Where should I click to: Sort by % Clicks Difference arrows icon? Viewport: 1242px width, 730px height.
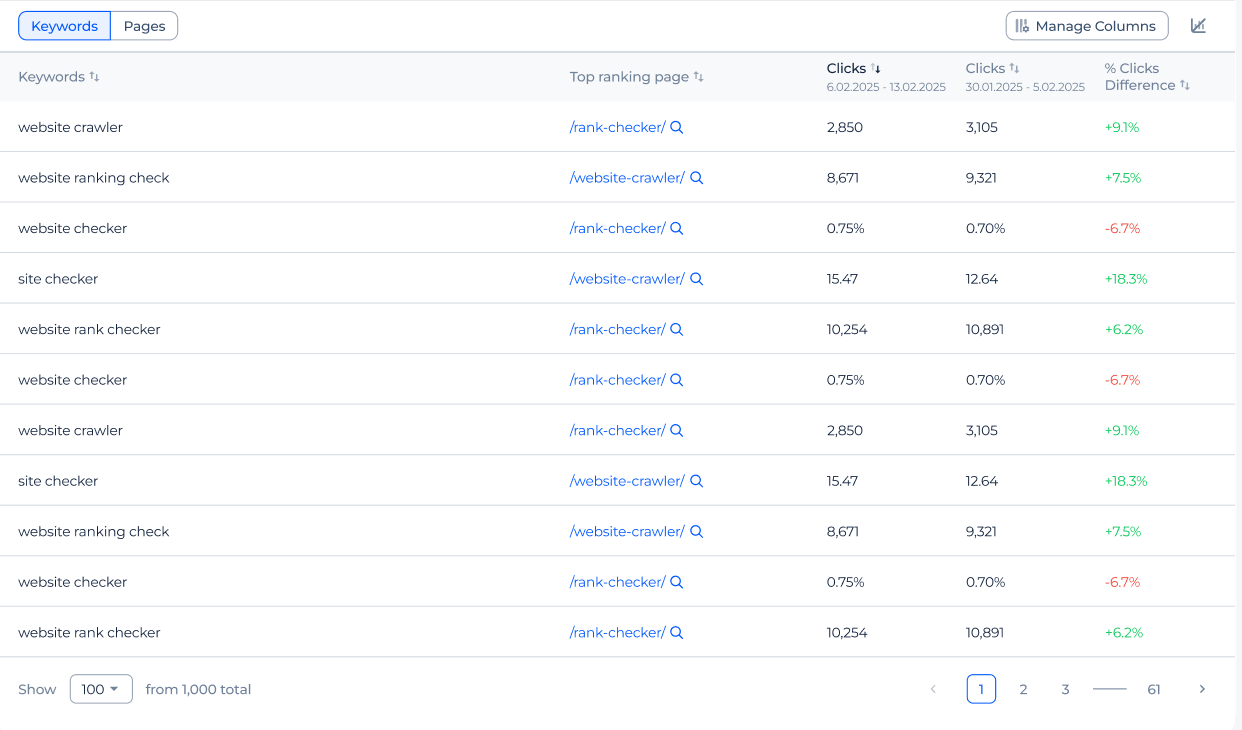pyautogui.click(x=1185, y=86)
